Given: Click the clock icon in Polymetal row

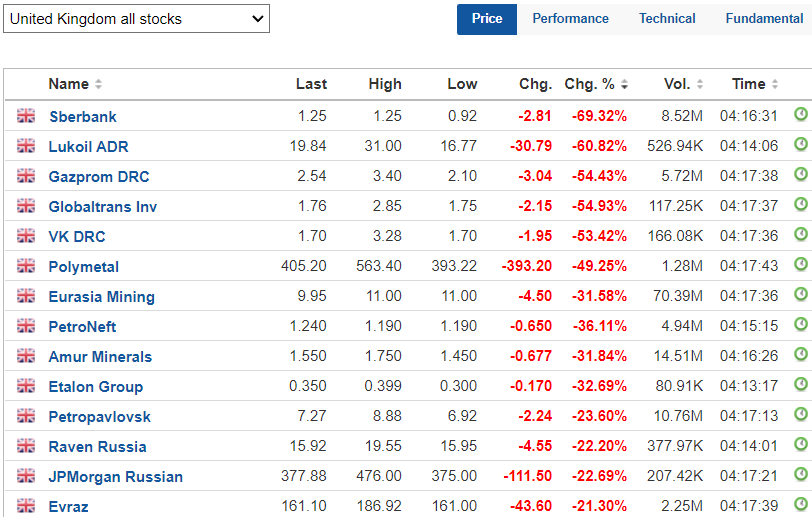Looking at the screenshot, I should (x=800, y=265).
